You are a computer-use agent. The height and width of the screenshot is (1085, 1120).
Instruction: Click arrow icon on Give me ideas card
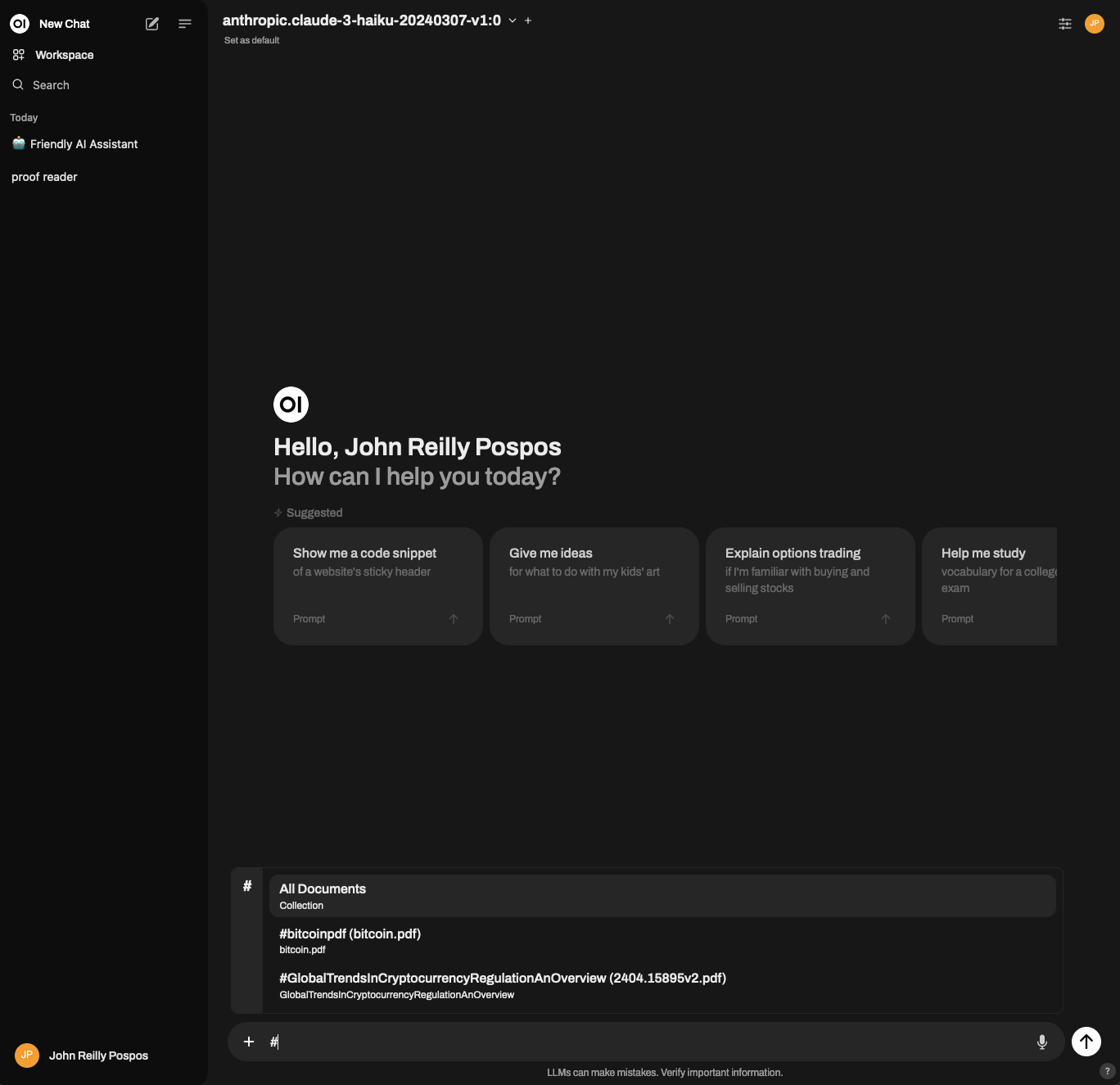[670, 619]
